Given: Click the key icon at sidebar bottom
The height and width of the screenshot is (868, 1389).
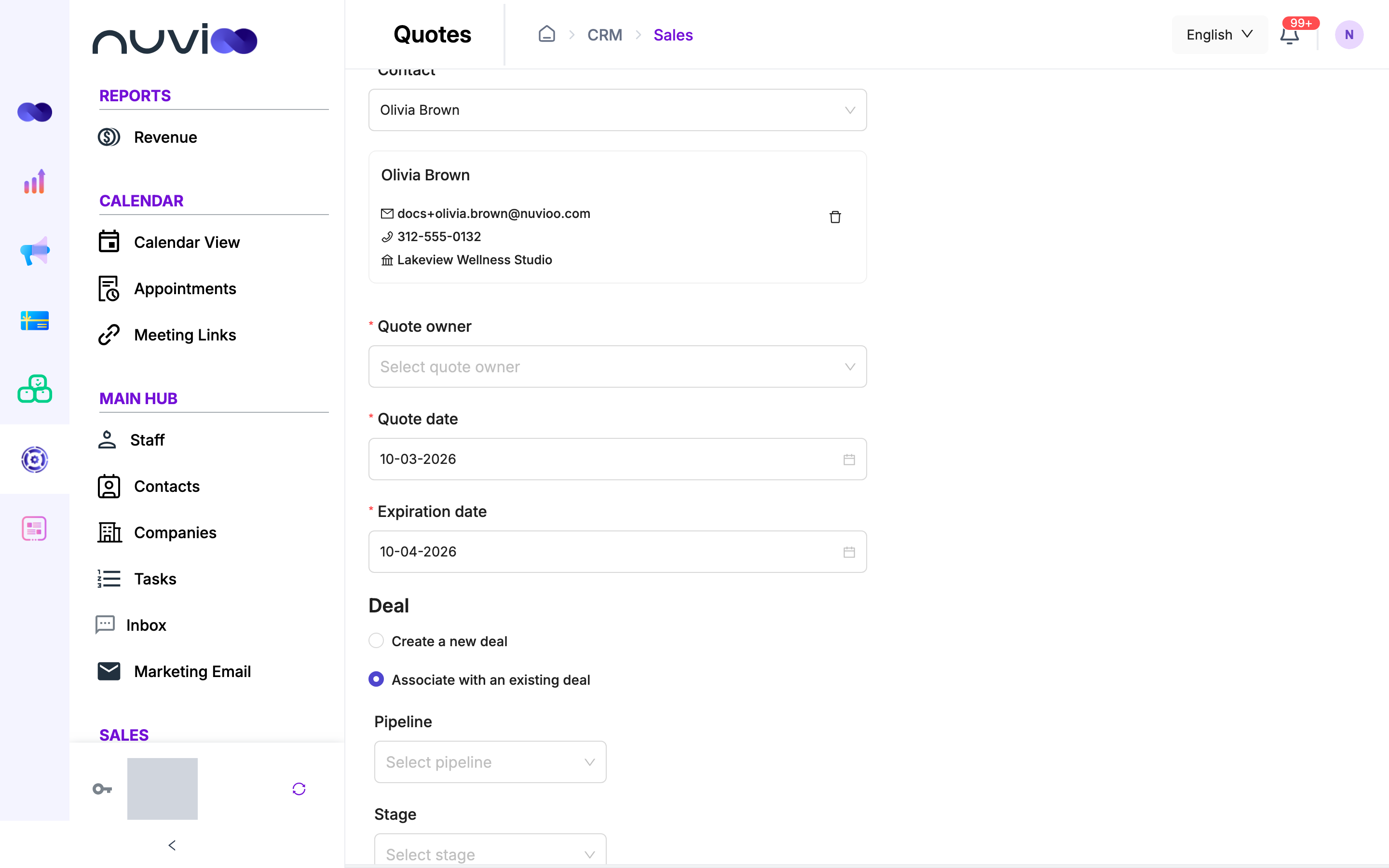Looking at the screenshot, I should tap(102, 789).
